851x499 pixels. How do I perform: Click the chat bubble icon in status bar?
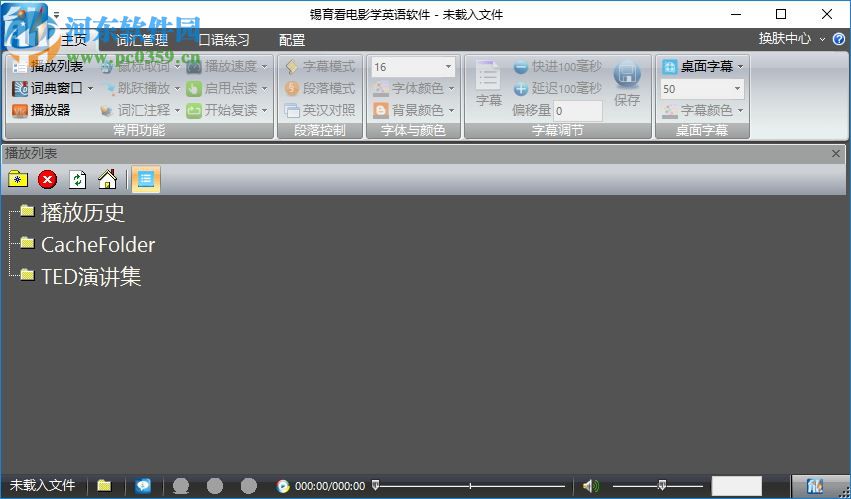143,485
